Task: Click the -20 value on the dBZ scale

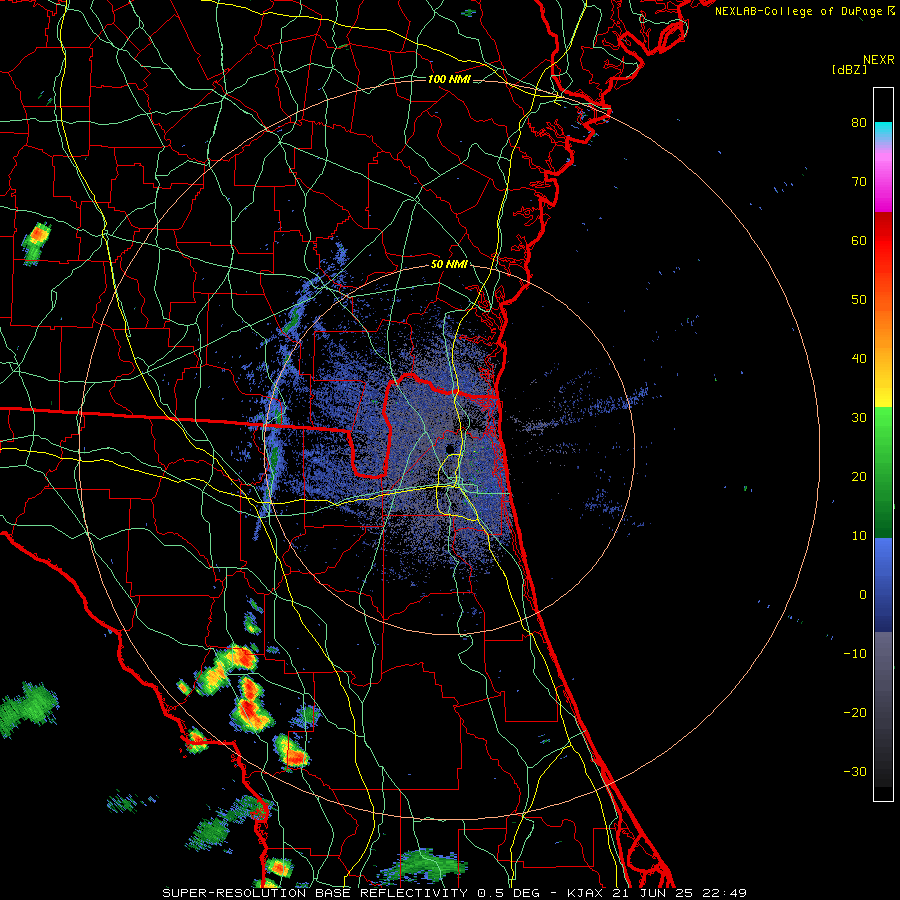Action: tap(855, 713)
